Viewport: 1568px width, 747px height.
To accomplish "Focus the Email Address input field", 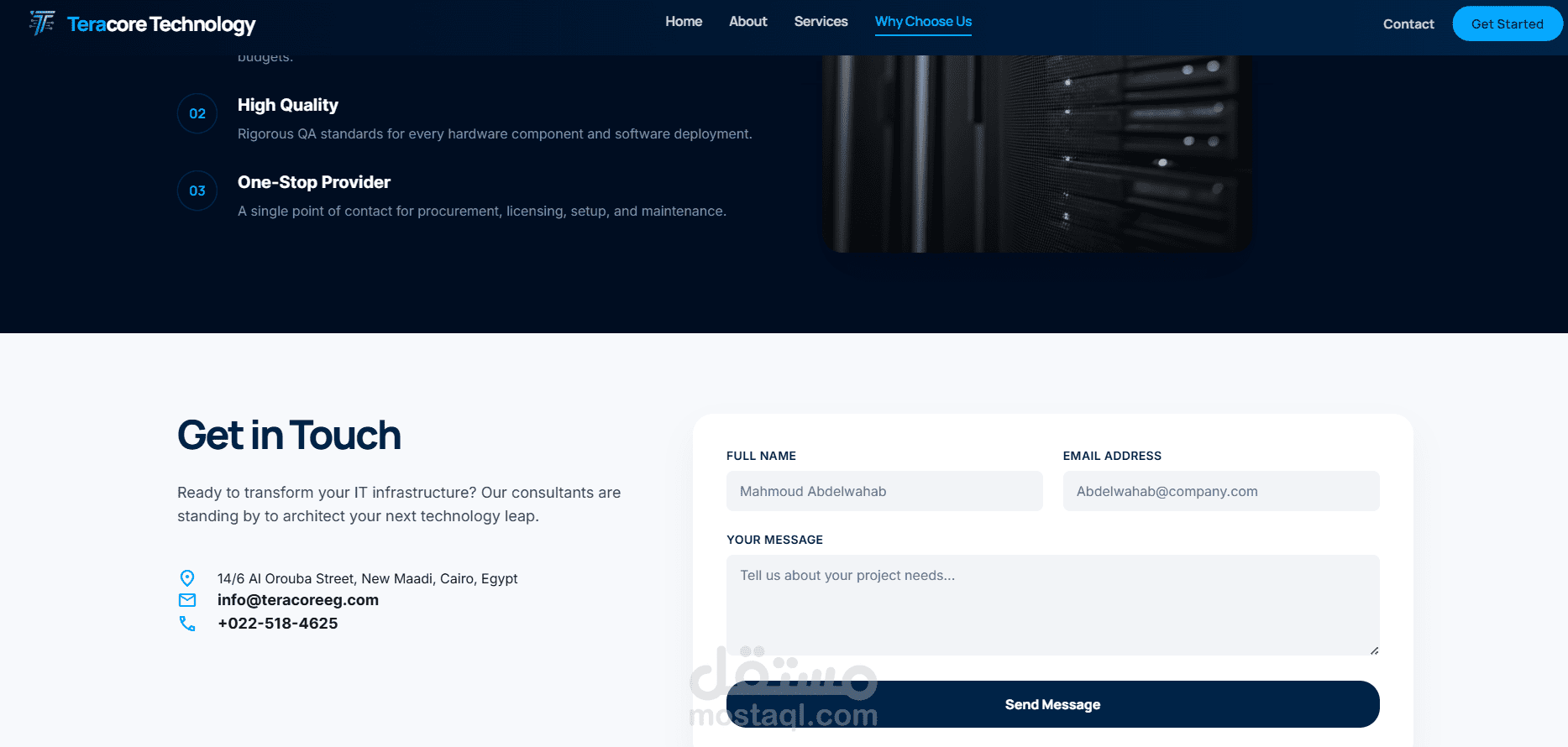I will [1221, 491].
